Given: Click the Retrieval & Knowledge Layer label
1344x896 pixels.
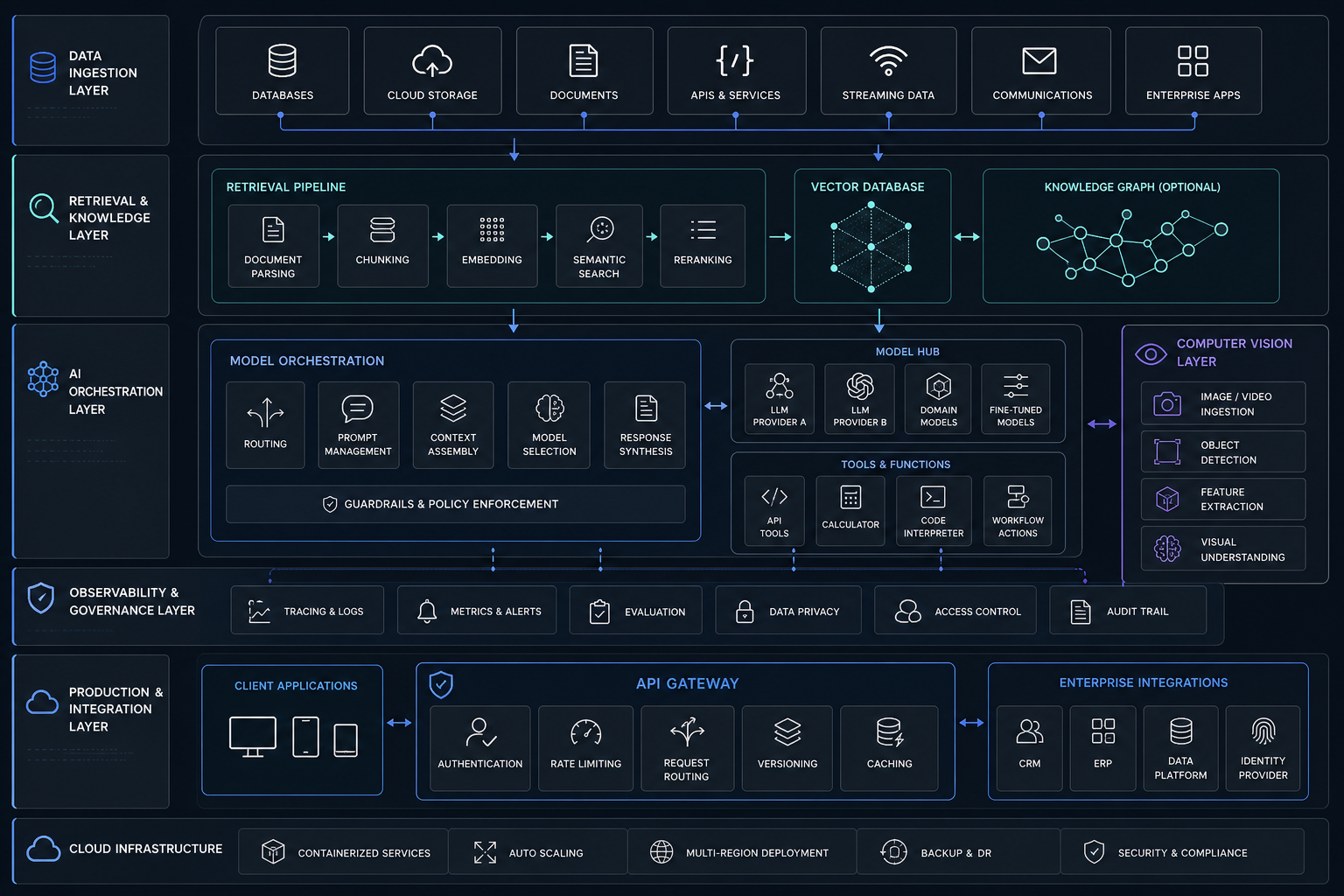Looking at the screenshot, I should click(x=109, y=218).
